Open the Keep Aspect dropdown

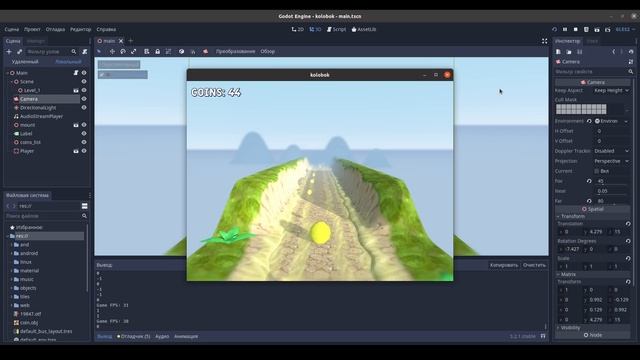[611, 91]
